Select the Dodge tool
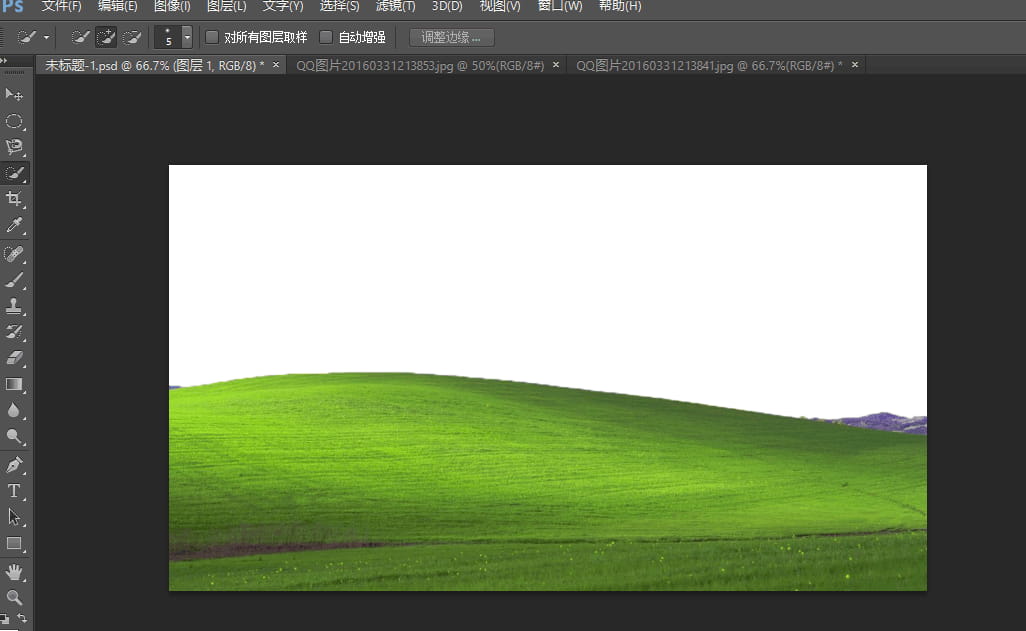This screenshot has height=631, width=1026. click(x=14, y=437)
